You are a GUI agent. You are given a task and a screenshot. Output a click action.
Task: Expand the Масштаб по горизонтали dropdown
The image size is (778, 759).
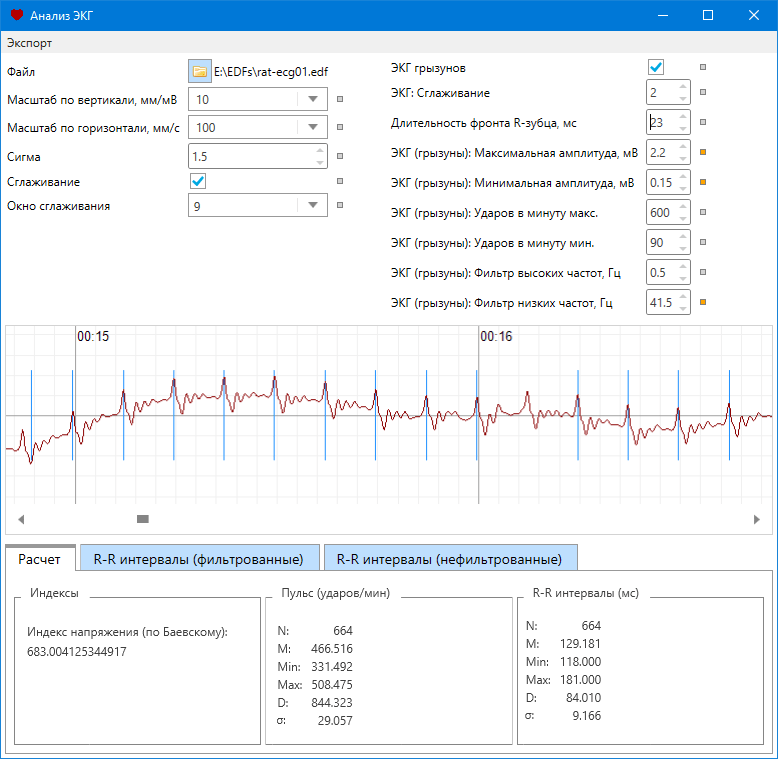[313, 127]
